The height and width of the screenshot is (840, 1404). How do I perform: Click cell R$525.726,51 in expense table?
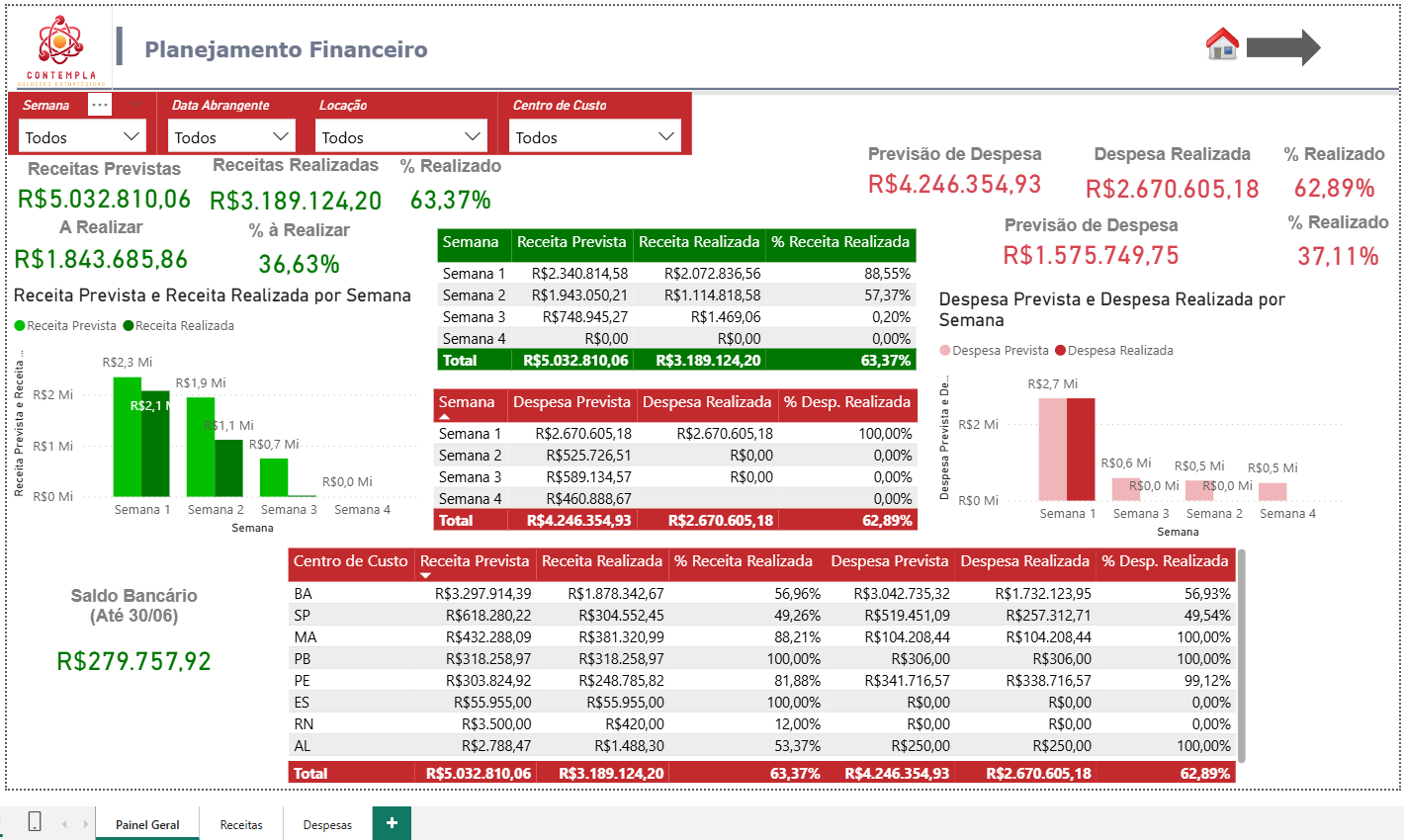(589, 456)
